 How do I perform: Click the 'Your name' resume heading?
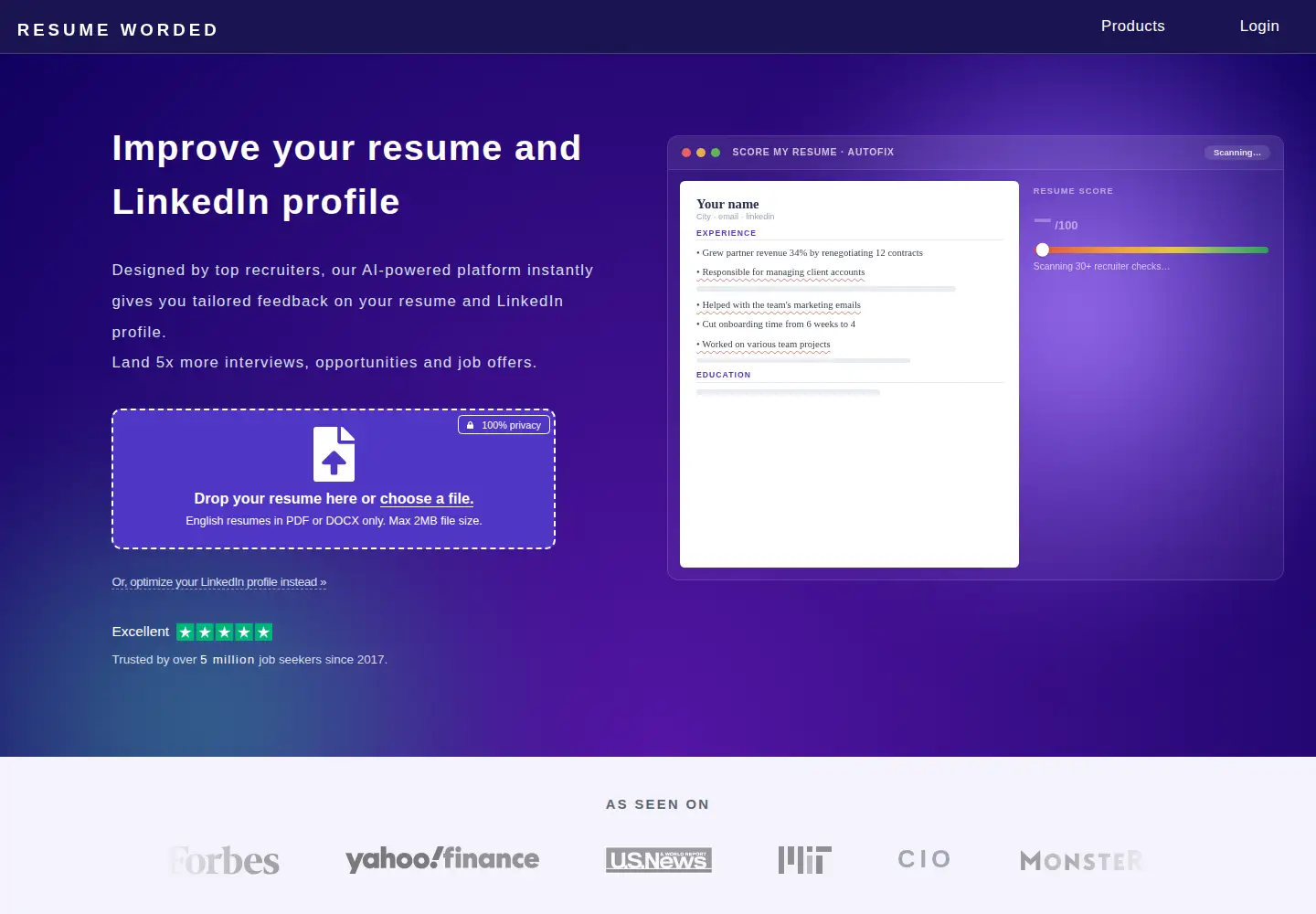click(x=727, y=205)
